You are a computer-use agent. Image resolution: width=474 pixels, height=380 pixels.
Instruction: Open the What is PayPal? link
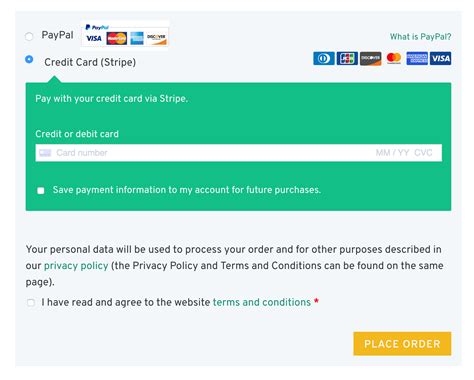(420, 37)
